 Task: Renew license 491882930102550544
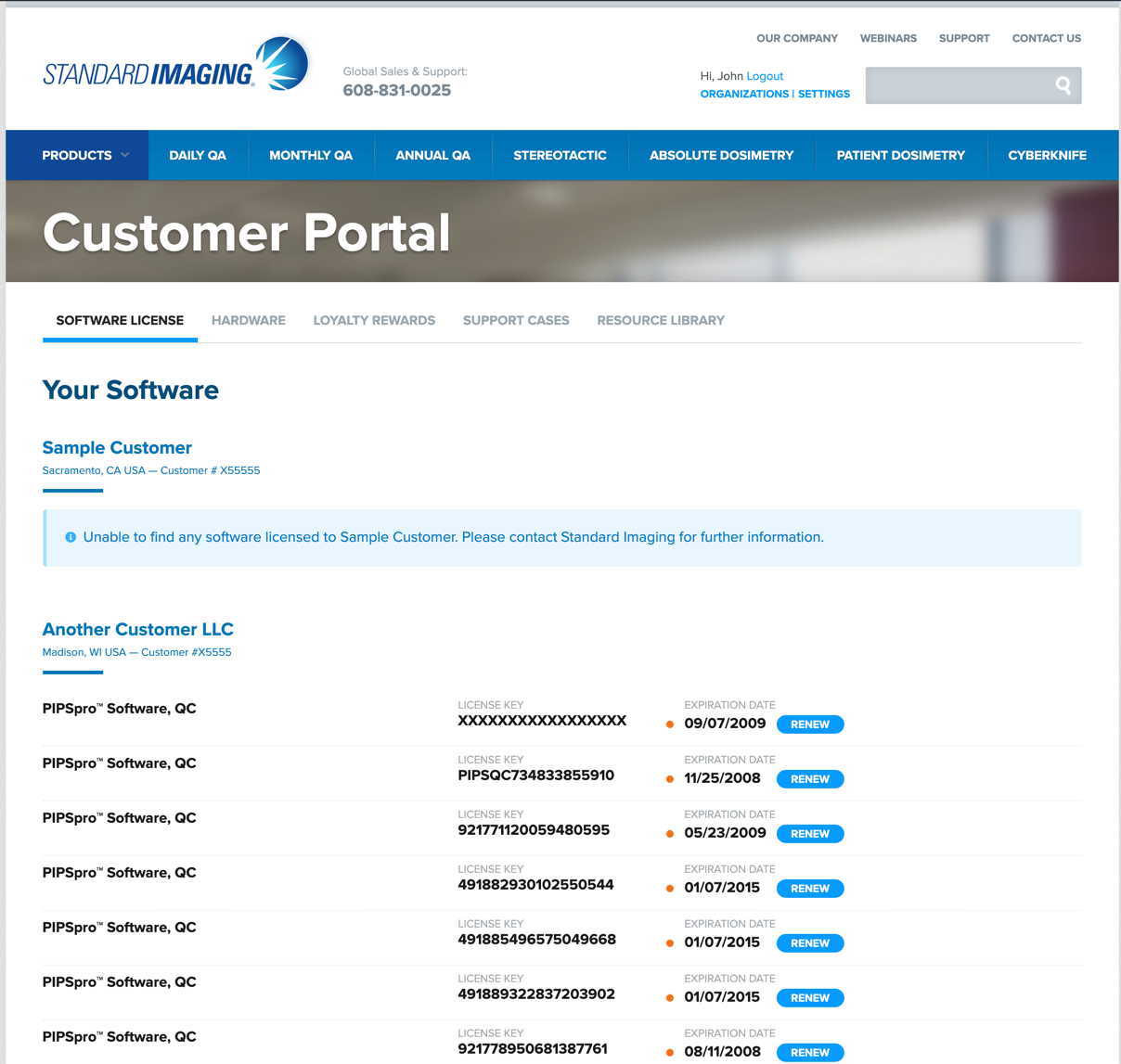point(810,889)
